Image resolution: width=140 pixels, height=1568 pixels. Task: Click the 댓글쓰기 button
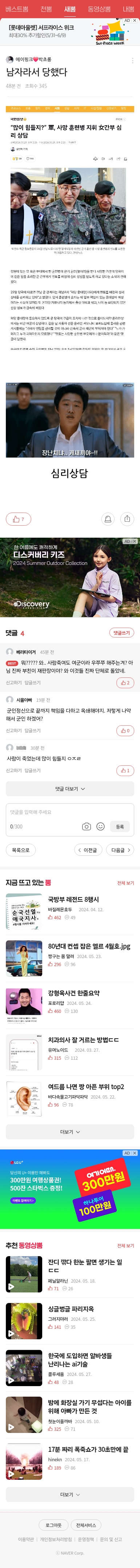tap(121, 633)
